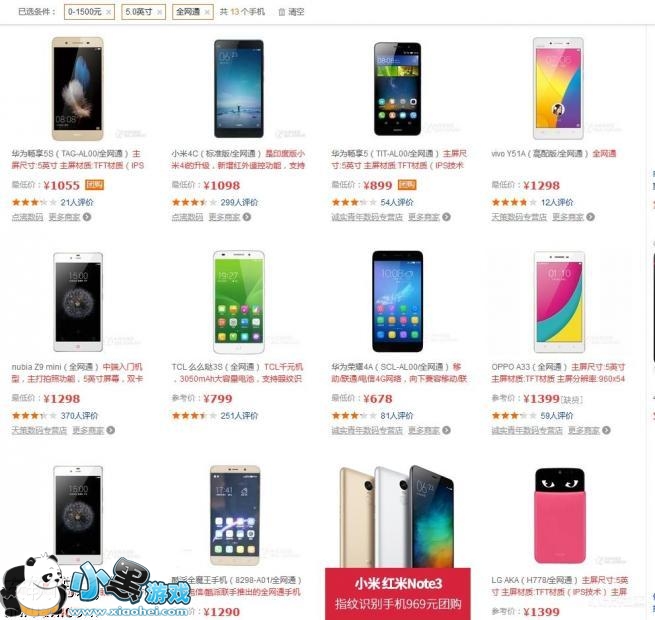Expand more sellers arrow for vivo Y51A
The height and width of the screenshot is (620, 655).
[x=590, y=217]
